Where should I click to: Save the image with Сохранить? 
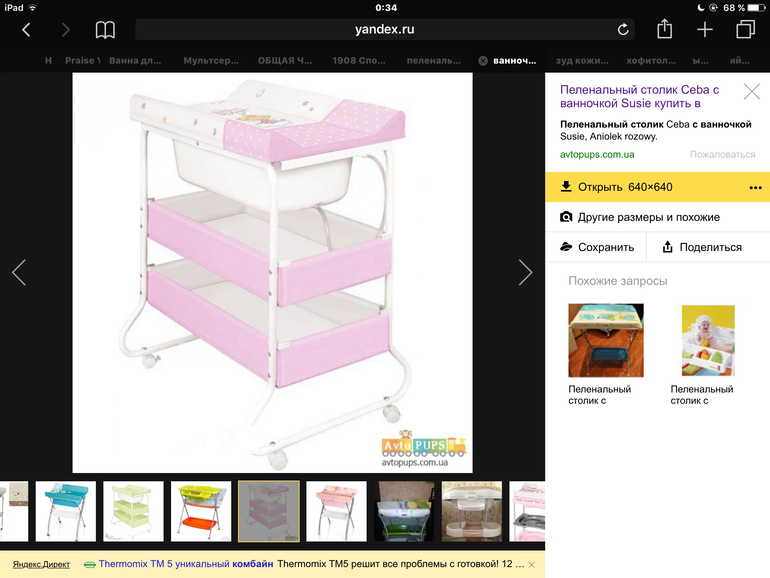pyautogui.click(x=596, y=247)
